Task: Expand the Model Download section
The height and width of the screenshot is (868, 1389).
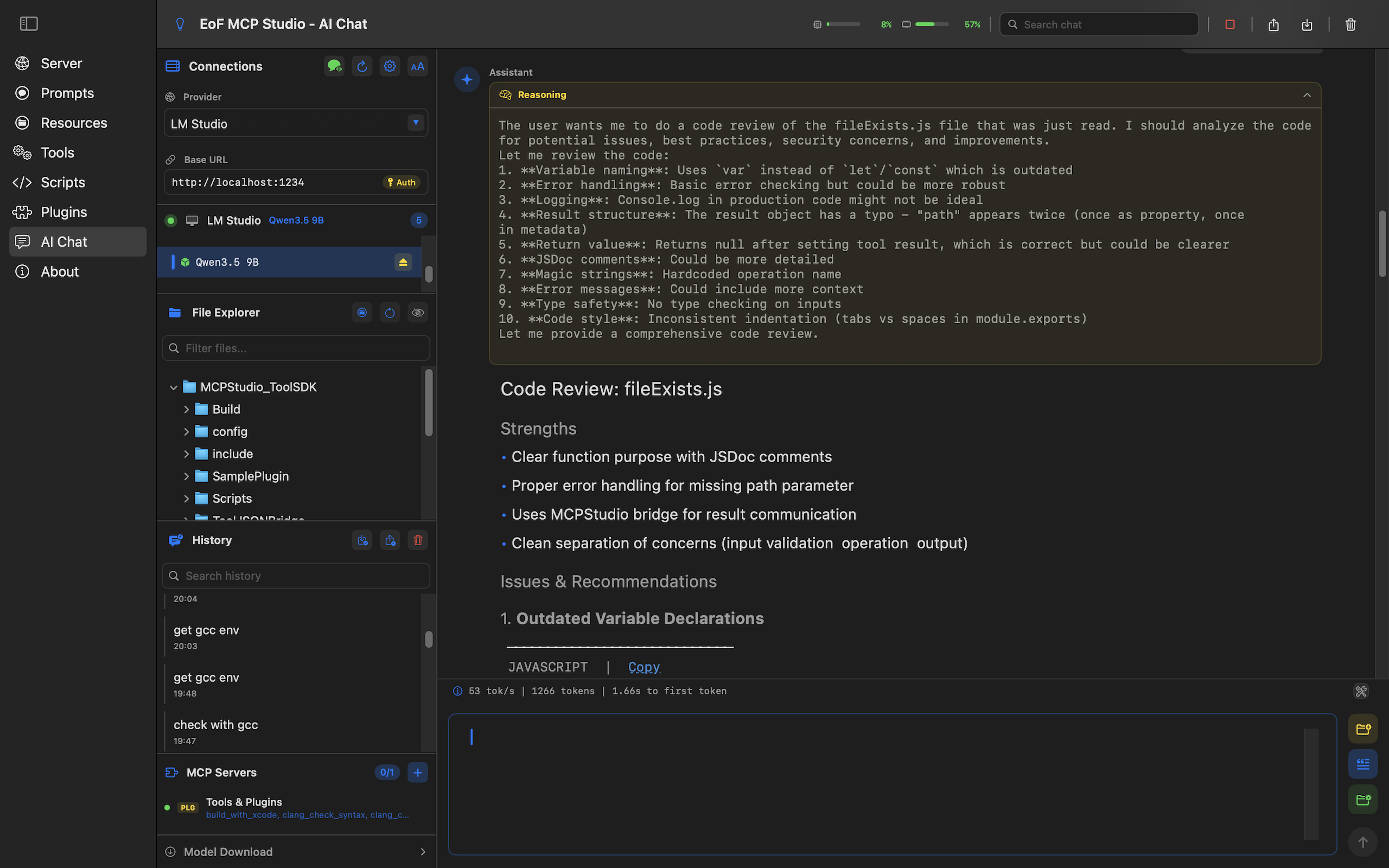Action: 296,852
